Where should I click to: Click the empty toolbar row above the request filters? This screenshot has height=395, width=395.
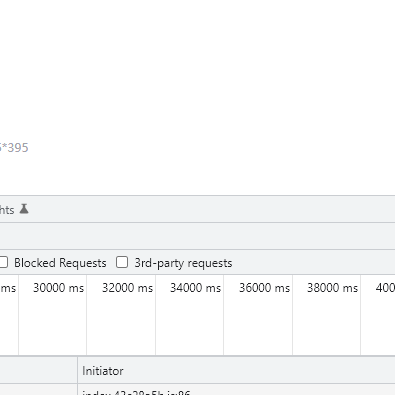click(197, 236)
